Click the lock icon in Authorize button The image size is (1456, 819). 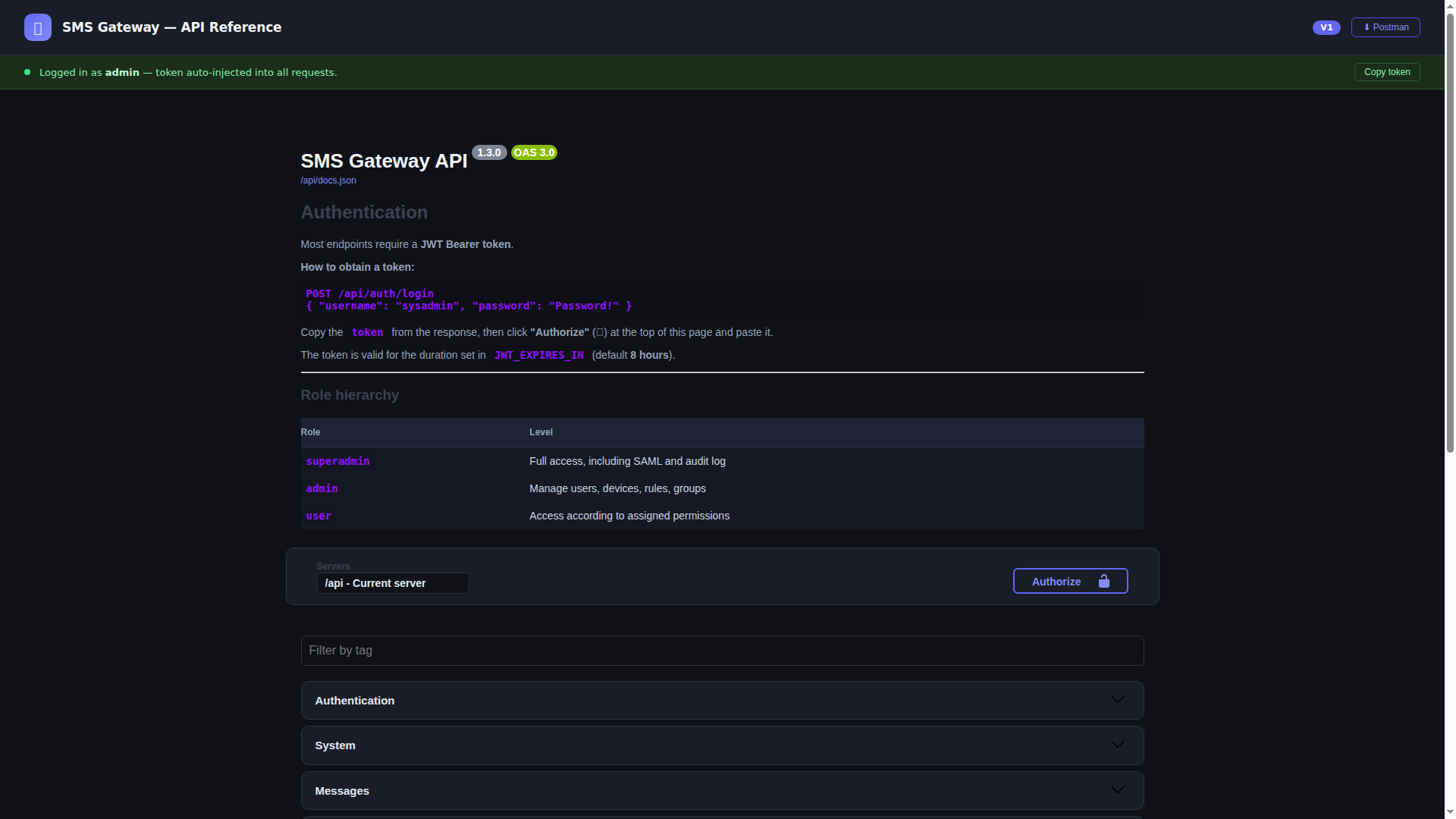[x=1104, y=582]
